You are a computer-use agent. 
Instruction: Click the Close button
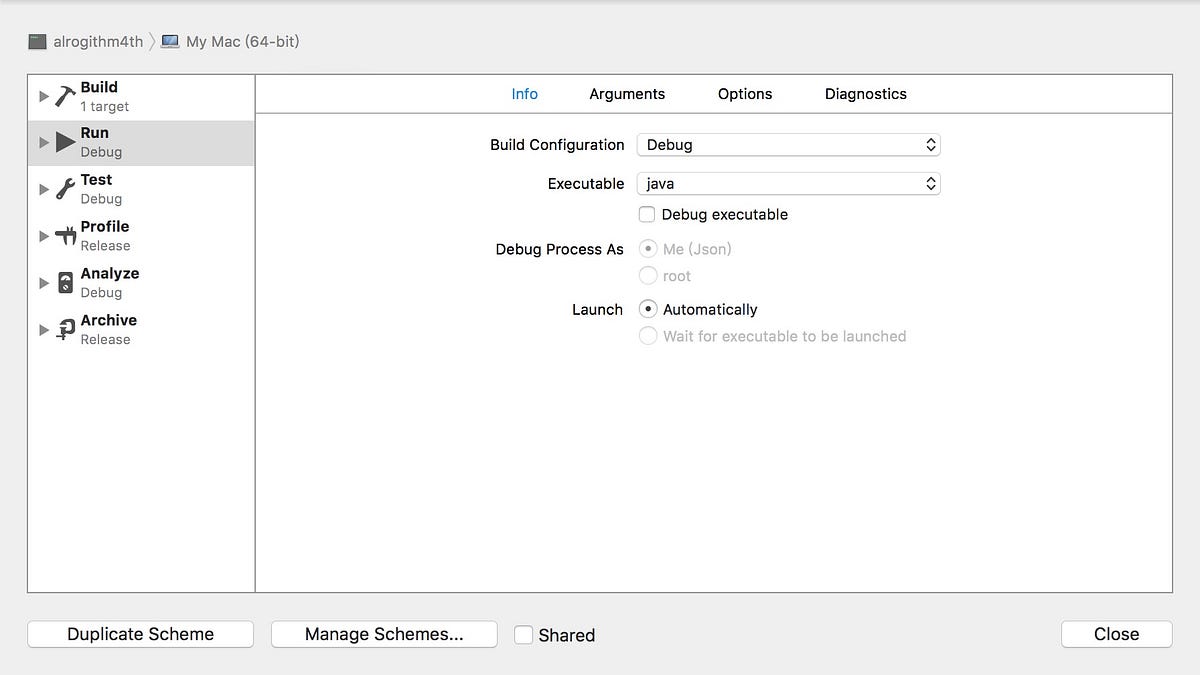pyautogui.click(x=1116, y=634)
